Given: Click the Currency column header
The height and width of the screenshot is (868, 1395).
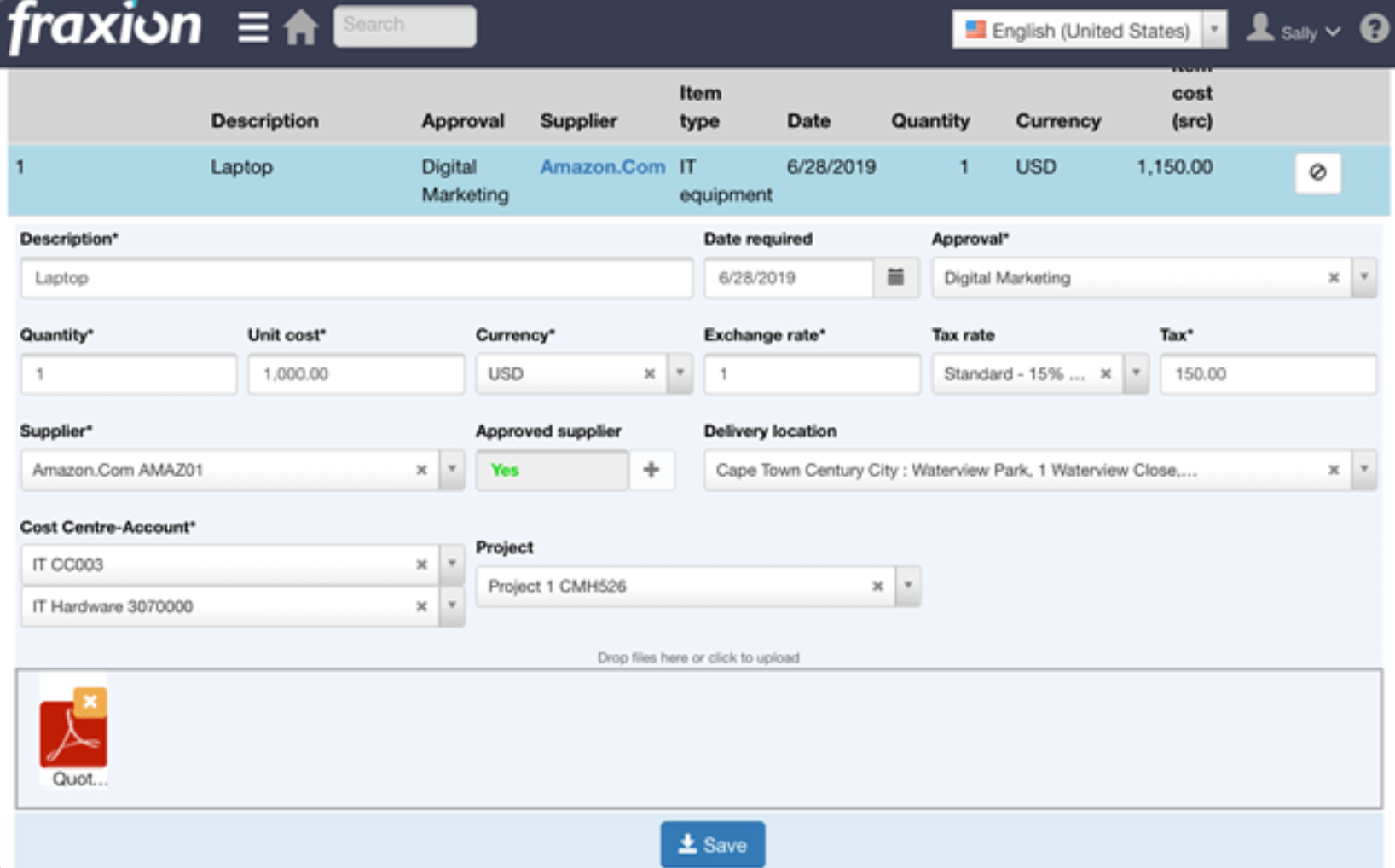Looking at the screenshot, I should [1058, 121].
